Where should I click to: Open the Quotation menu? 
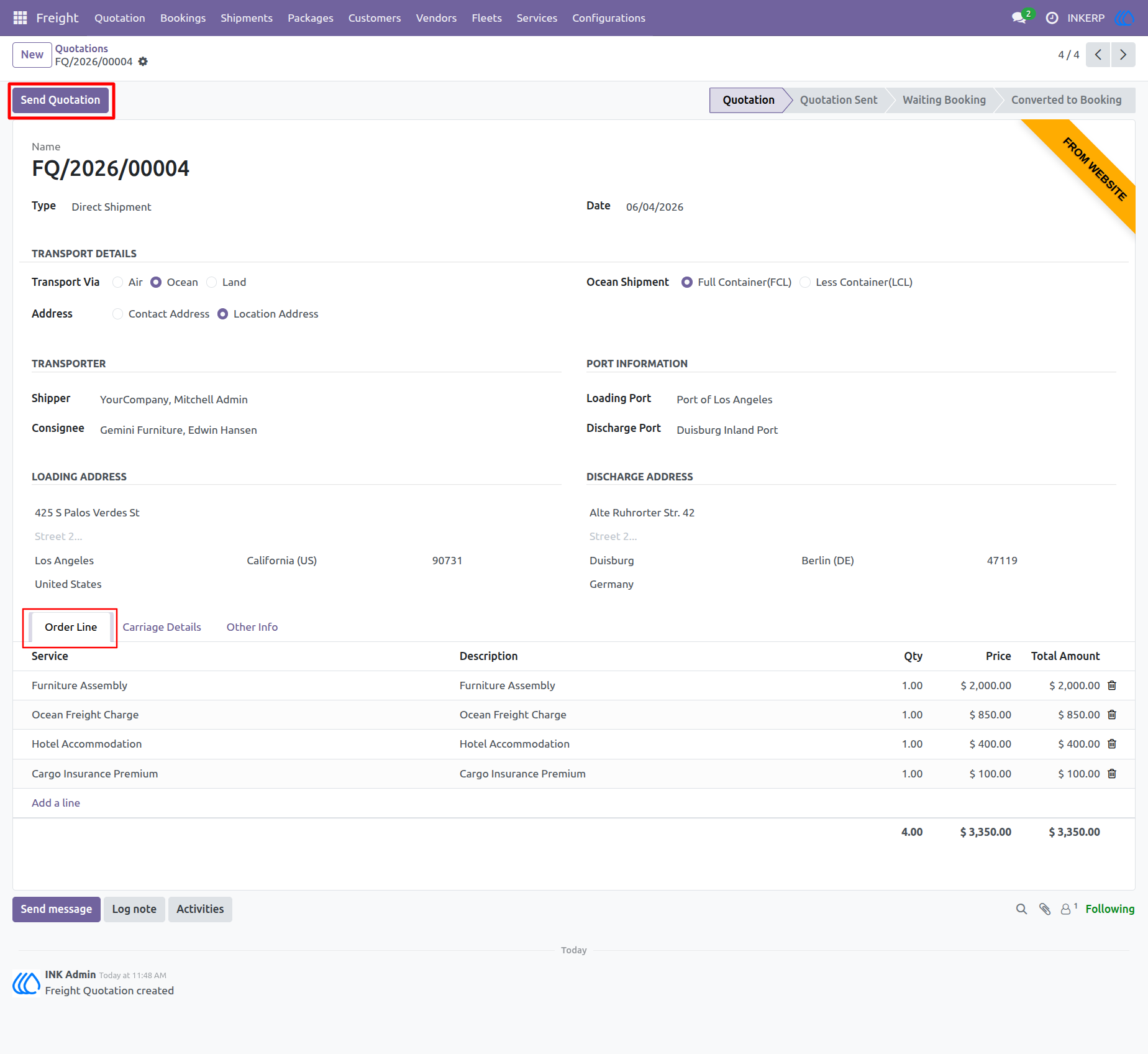click(120, 18)
